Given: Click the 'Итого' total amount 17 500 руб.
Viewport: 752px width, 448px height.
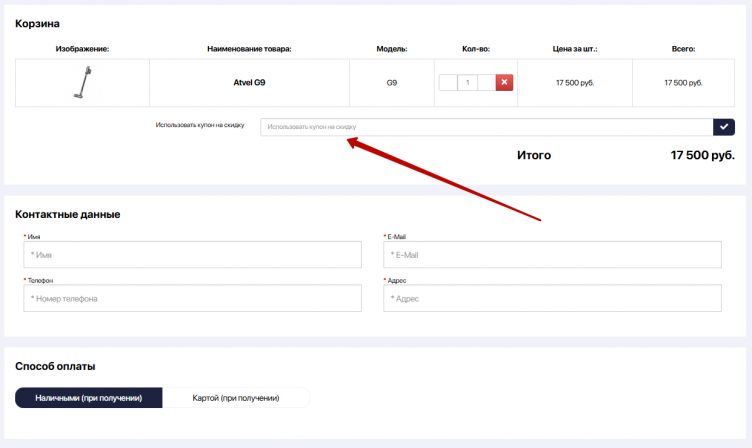Looking at the screenshot, I should point(702,155).
